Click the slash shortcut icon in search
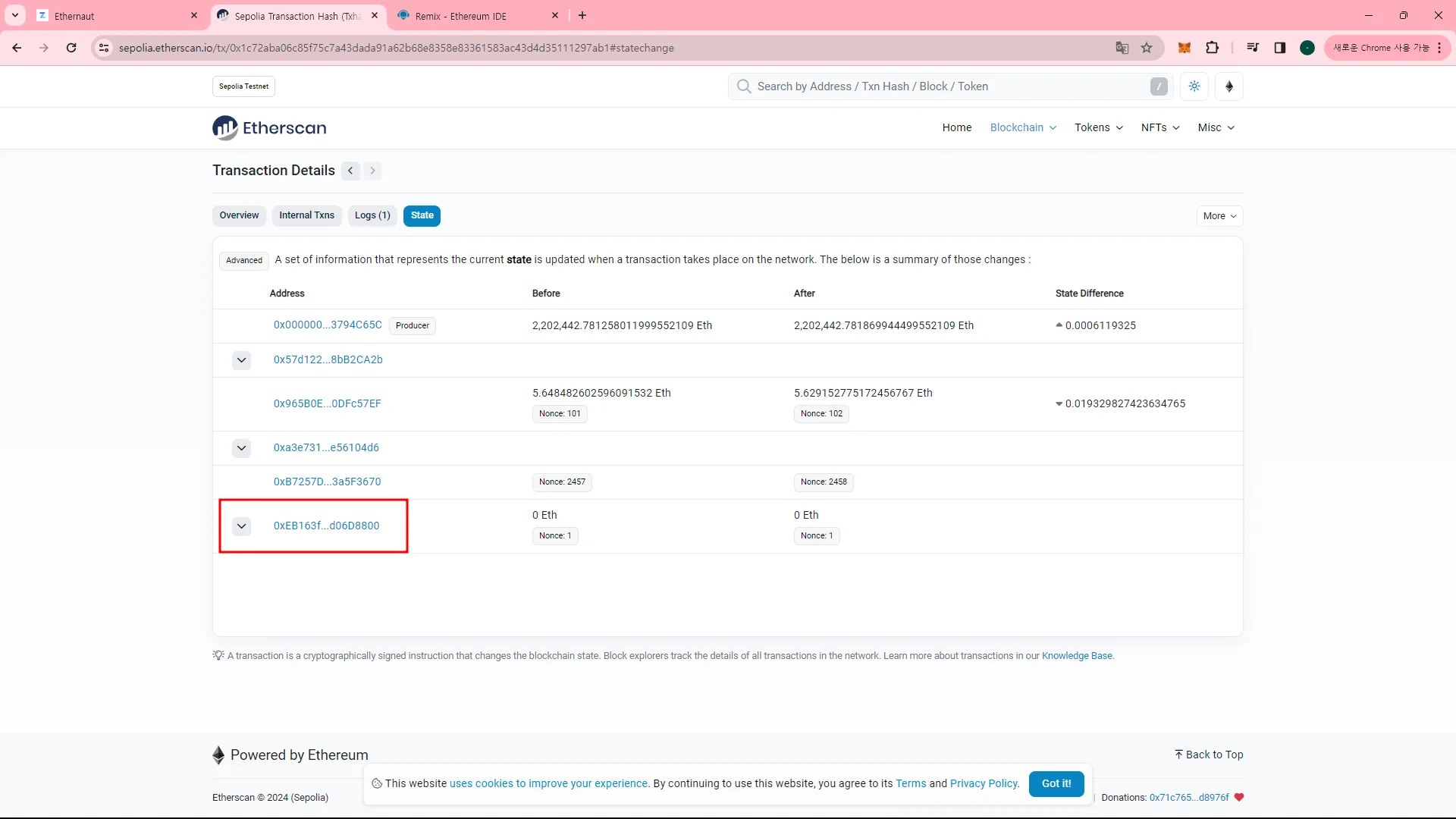This screenshot has height=819, width=1456. coord(1159,86)
